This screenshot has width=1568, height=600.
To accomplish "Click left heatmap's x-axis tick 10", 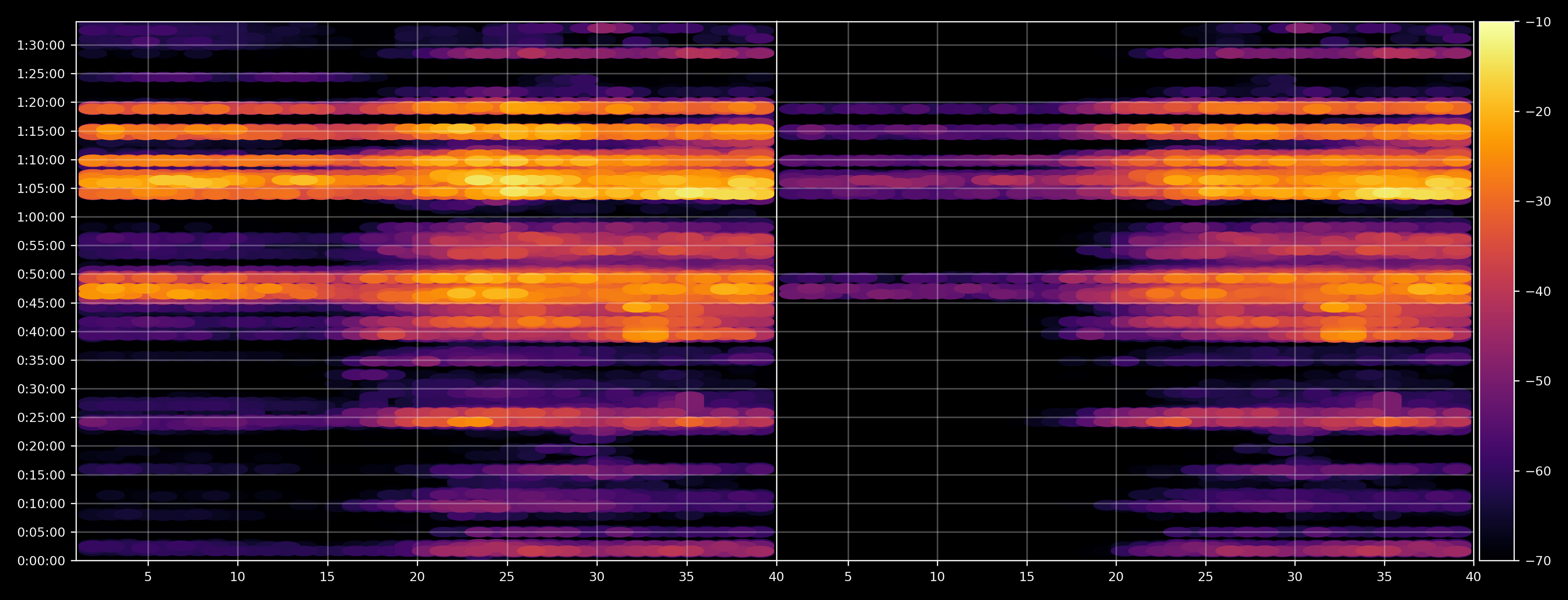I will [x=237, y=577].
